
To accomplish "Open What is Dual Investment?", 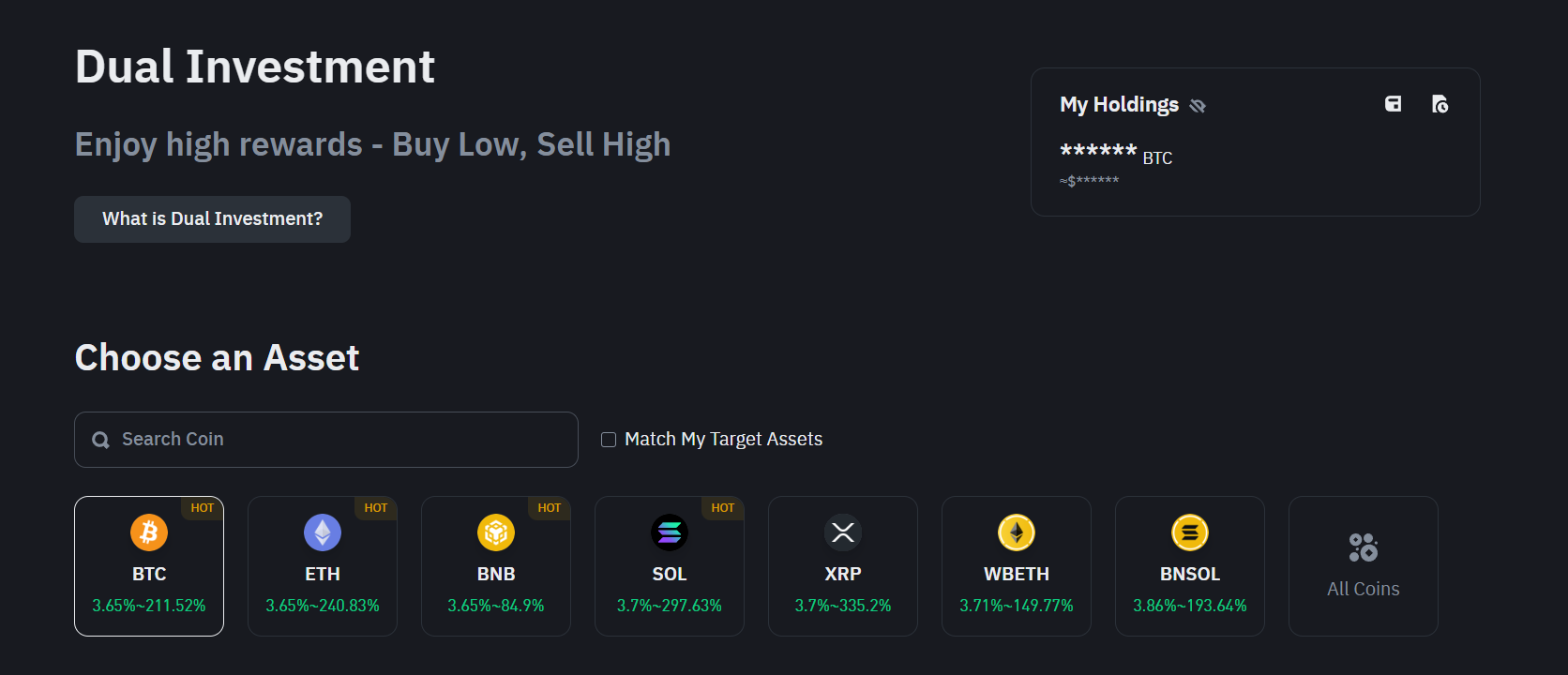I will [x=212, y=218].
